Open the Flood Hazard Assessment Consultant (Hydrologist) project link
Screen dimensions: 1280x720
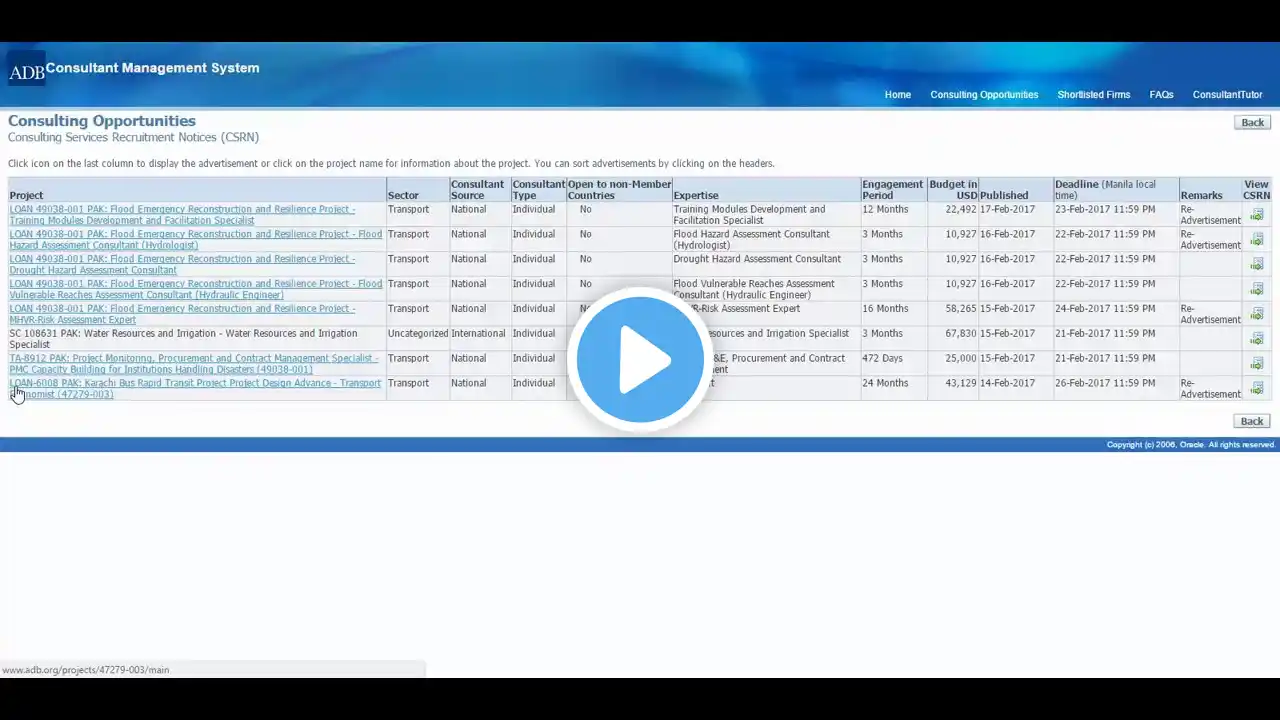(196, 240)
